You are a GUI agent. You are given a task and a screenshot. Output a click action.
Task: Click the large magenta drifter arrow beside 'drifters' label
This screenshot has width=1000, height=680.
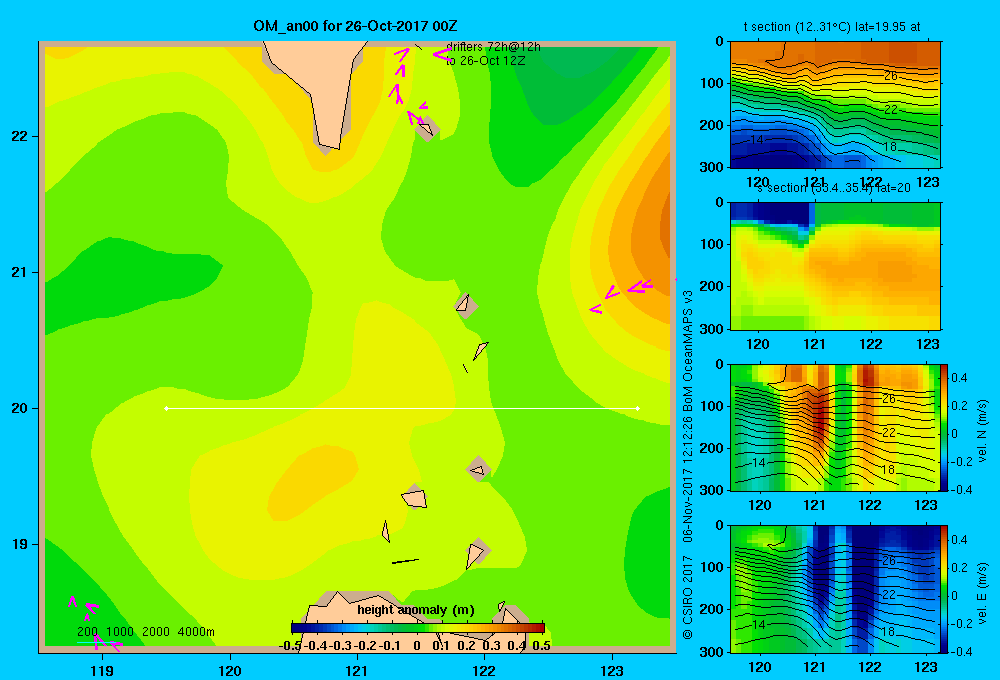[x=442, y=55]
